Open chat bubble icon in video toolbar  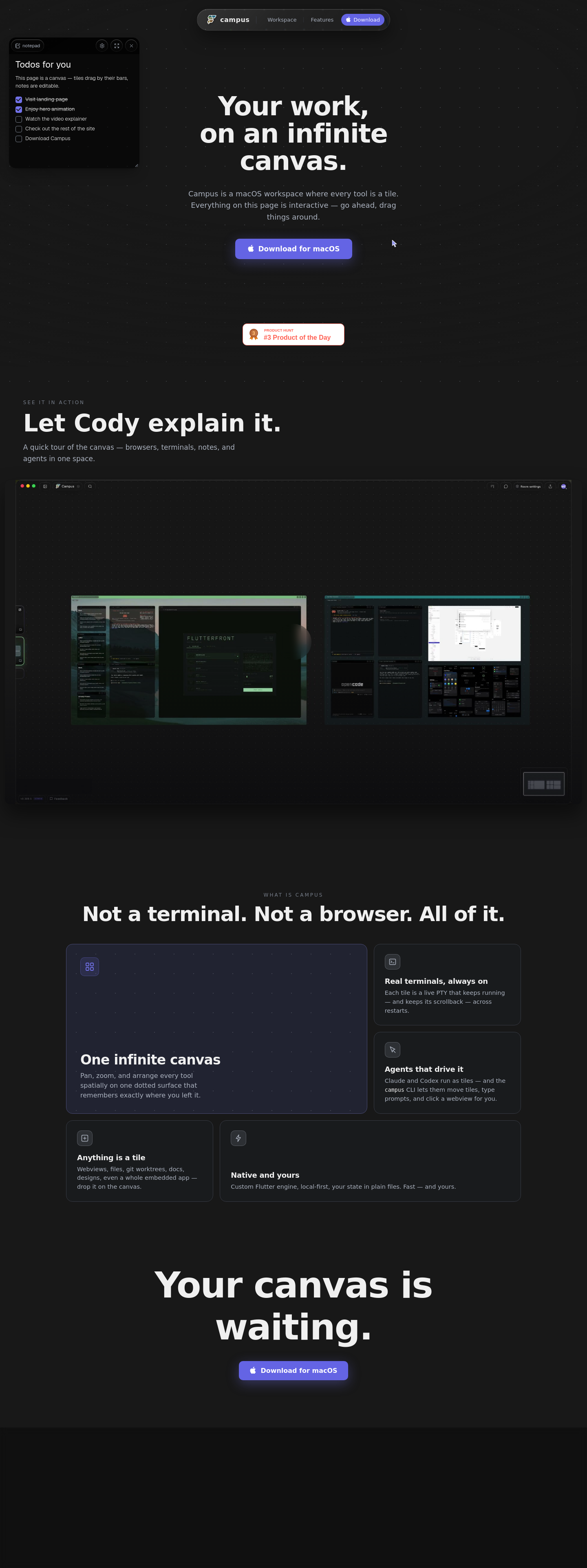[x=506, y=486]
